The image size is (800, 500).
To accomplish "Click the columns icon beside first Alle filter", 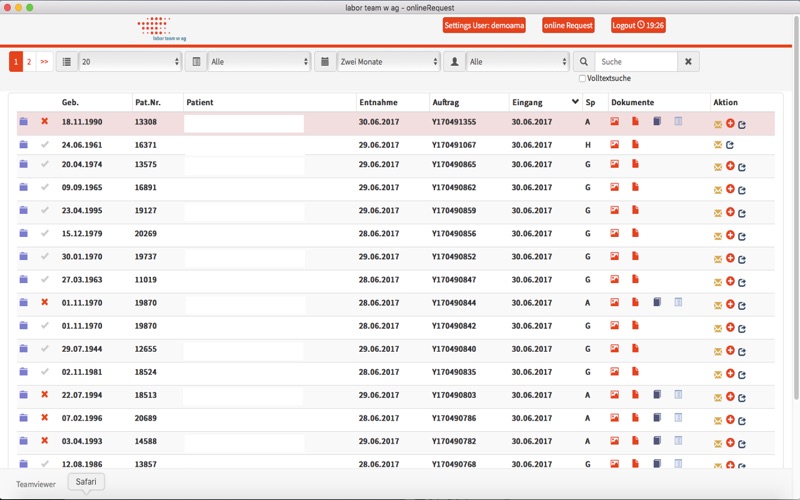I will (196, 62).
